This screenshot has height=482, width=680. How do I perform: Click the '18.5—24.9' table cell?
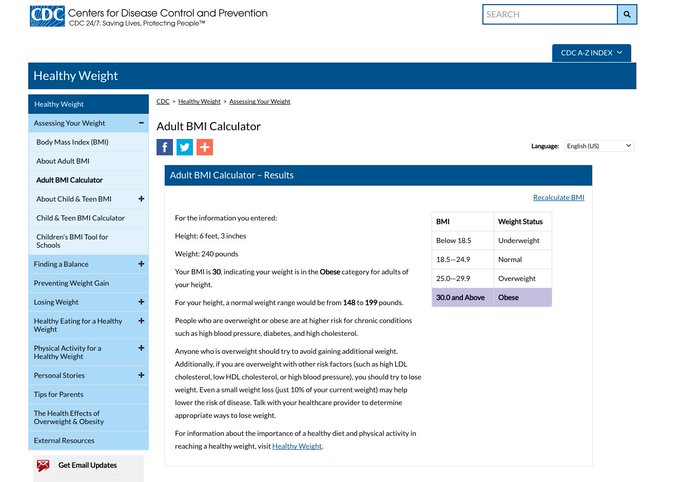click(463, 259)
